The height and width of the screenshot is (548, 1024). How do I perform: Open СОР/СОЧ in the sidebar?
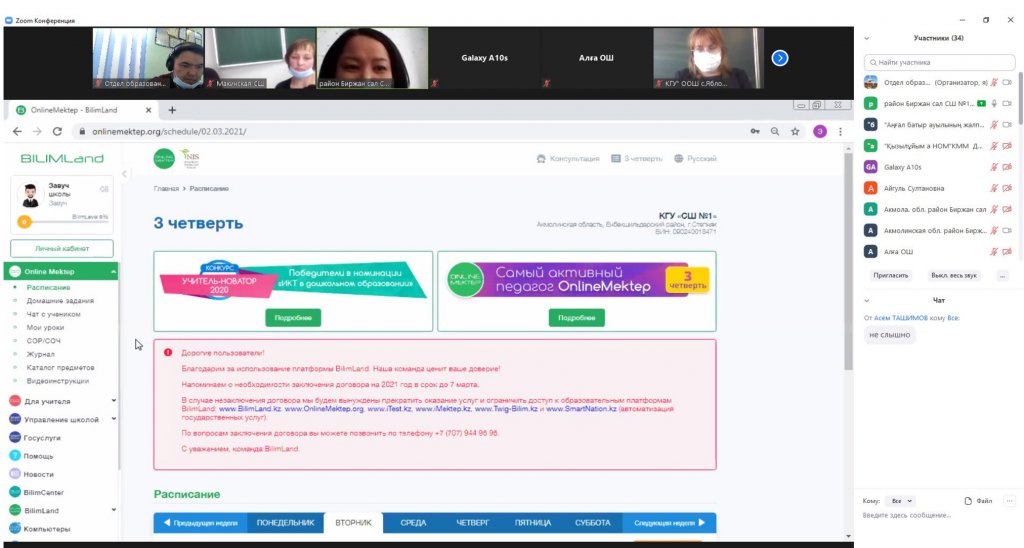point(44,341)
